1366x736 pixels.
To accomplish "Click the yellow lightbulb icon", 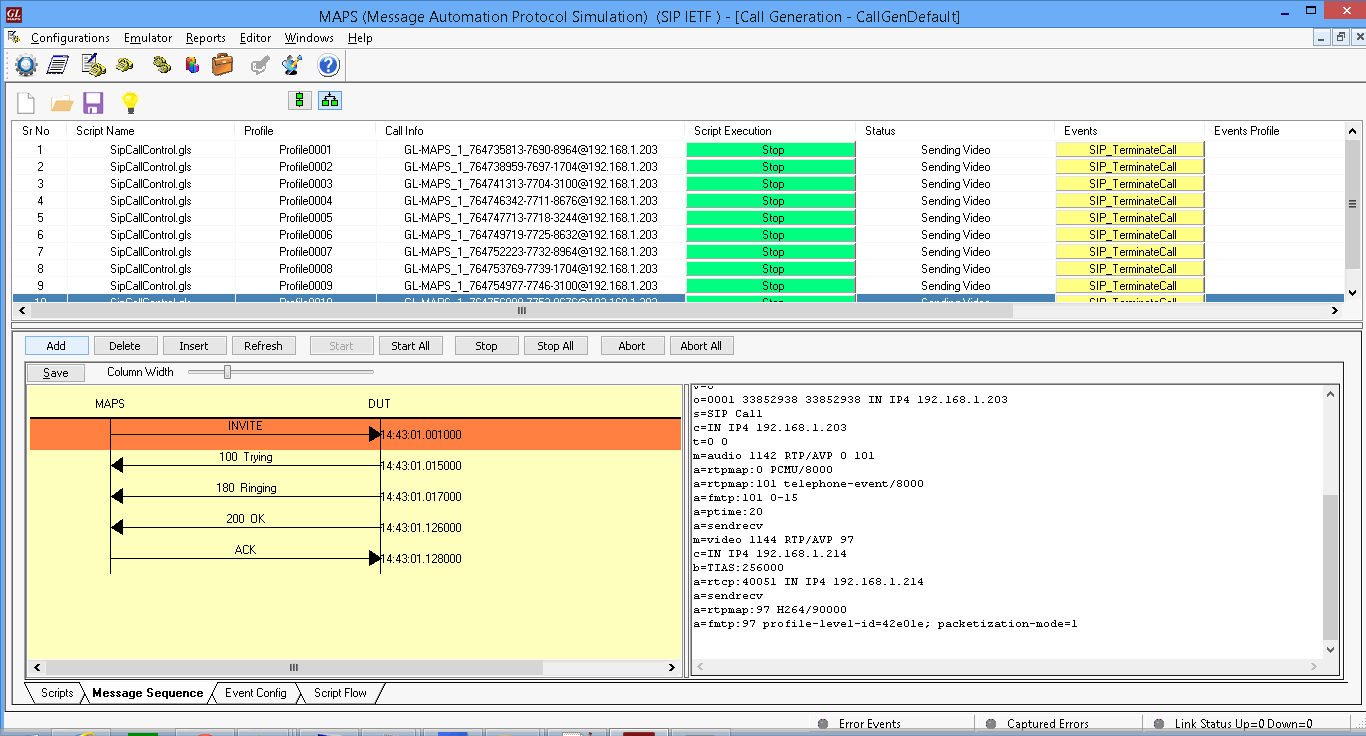I will [x=129, y=102].
